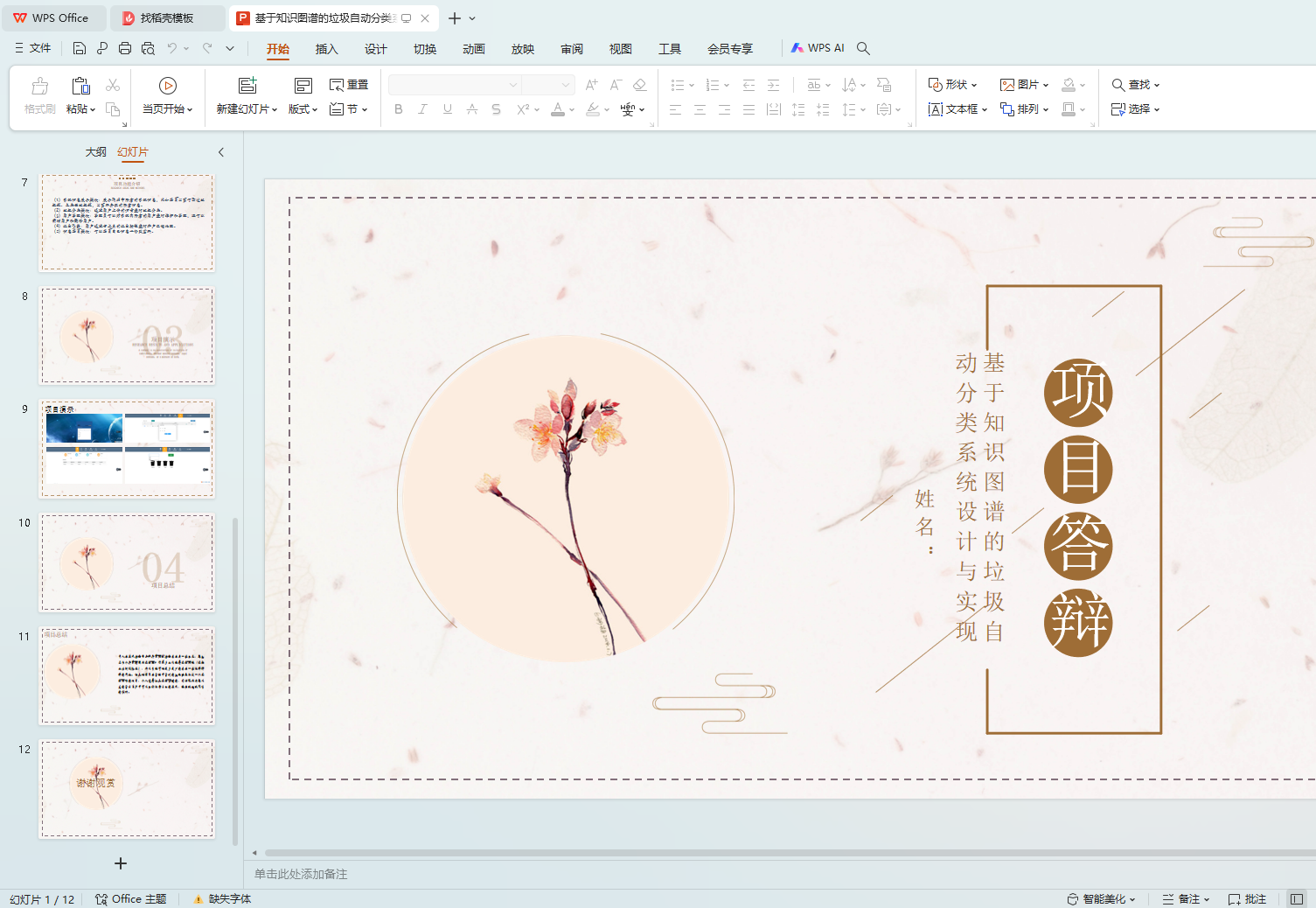Toggle italic text formatting

[x=423, y=109]
